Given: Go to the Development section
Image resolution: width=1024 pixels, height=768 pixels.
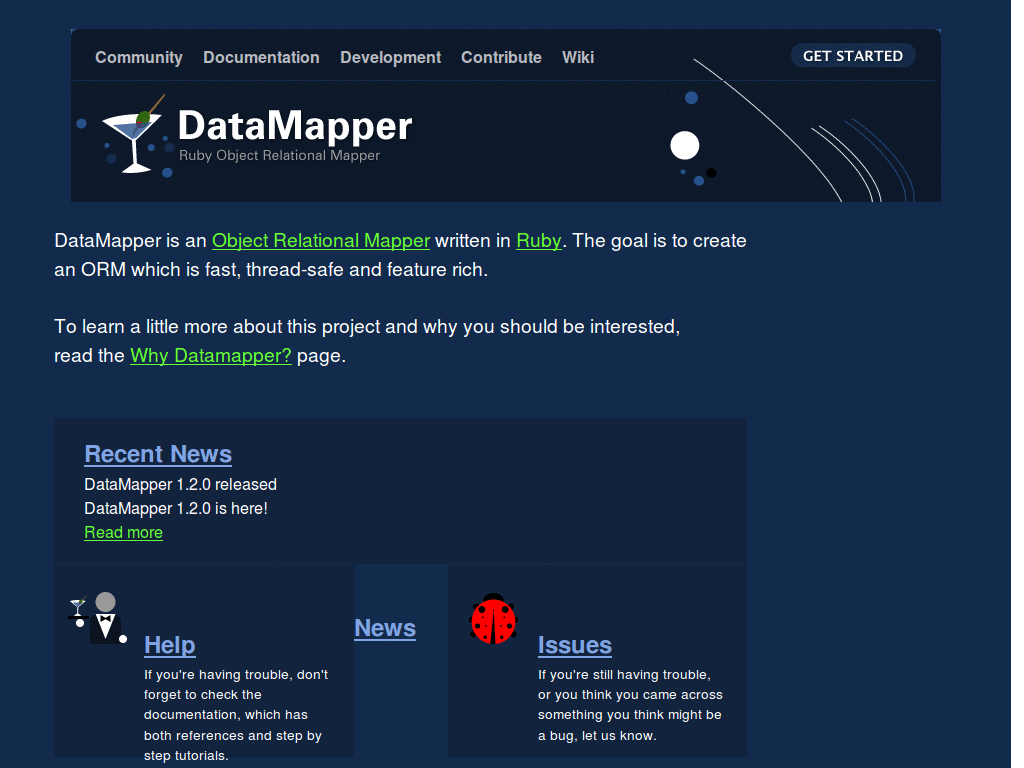Looking at the screenshot, I should 391,57.
